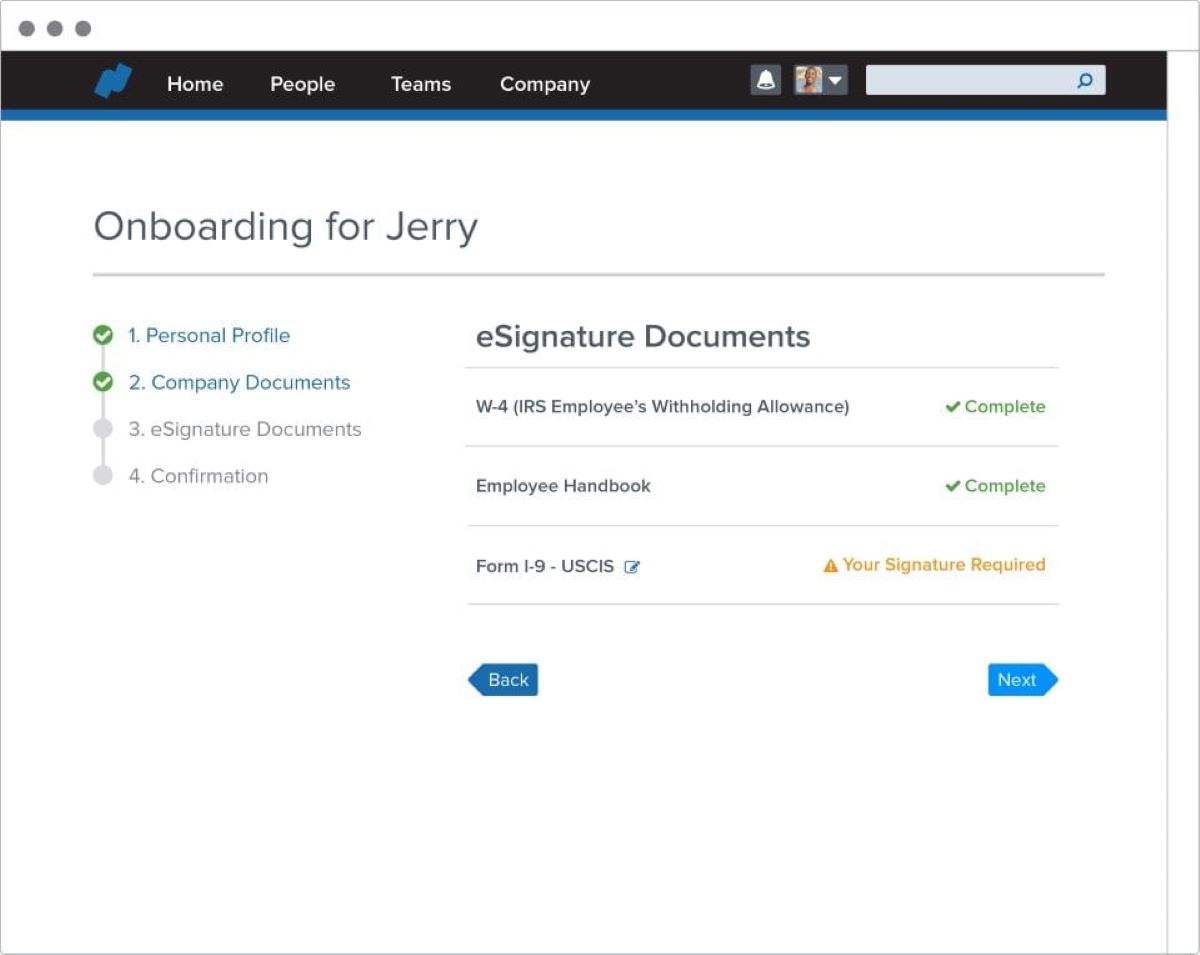The height and width of the screenshot is (955, 1200).
Task: Select the eSignature Documents step indicator
Action: click(x=103, y=428)
